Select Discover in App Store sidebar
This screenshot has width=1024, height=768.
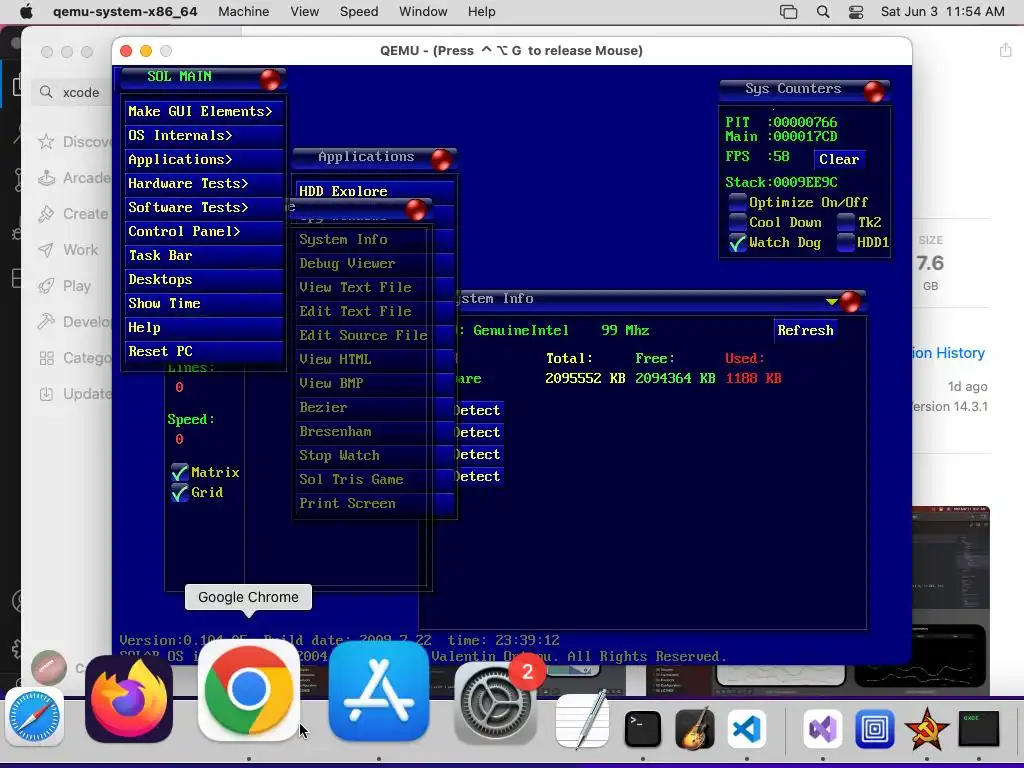point(74,142)
